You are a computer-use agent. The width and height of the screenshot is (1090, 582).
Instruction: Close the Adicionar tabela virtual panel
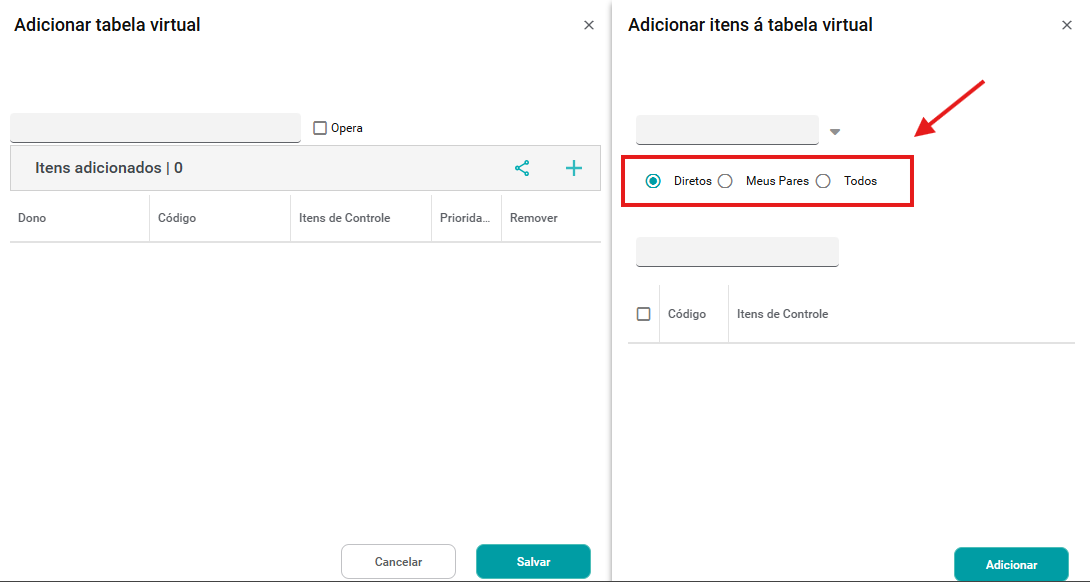pos(589,25)
